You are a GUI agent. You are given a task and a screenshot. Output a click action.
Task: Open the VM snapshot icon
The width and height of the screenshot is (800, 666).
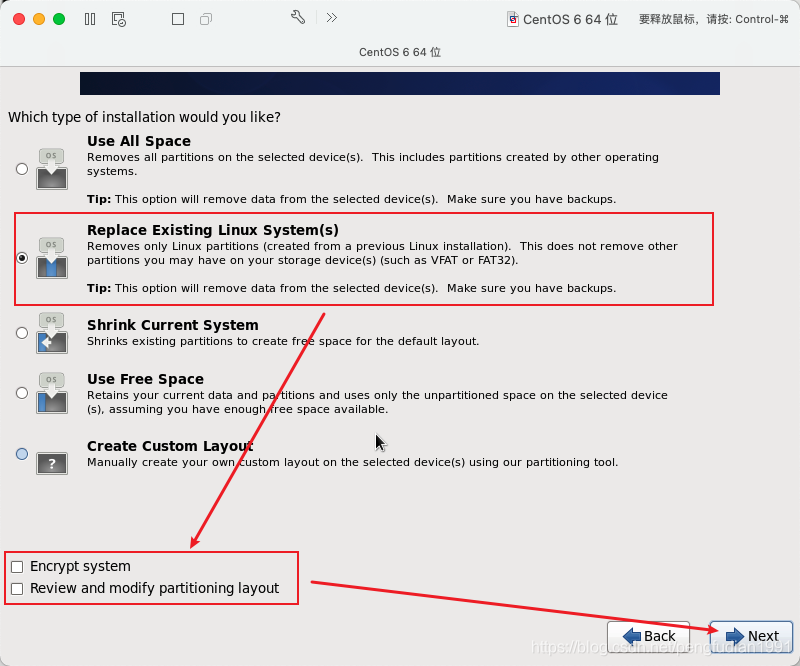pyautogui.click(x=118, y=19)
